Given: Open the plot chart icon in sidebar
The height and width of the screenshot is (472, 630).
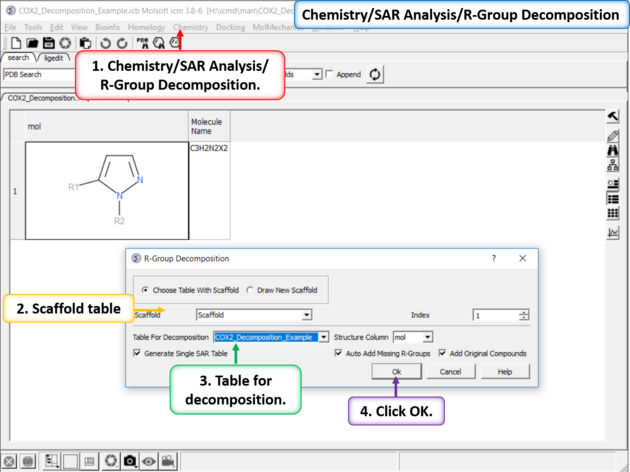Looking at the screenshot, I should tap(613, 233).
